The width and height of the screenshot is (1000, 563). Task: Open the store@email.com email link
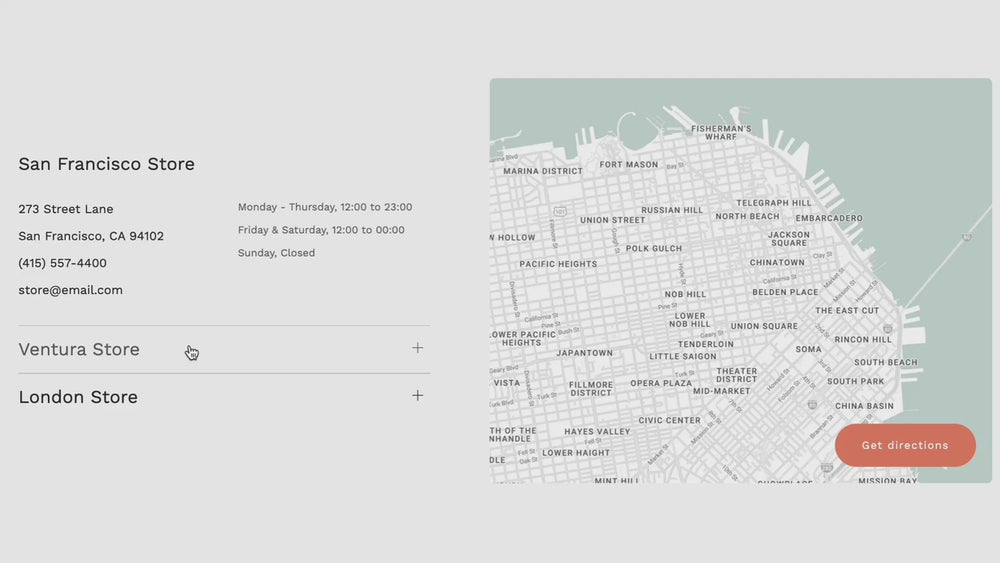pos(70,290)
